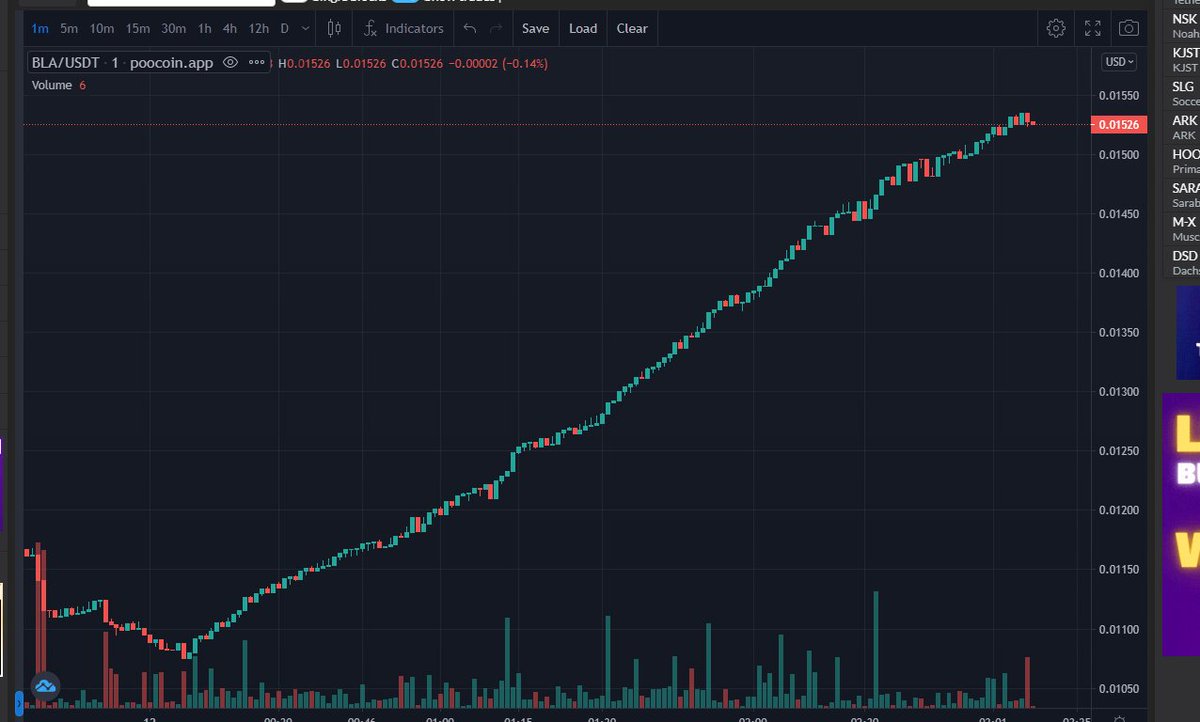Screen dimensions: 1200x722
Task: Open the Indicators dialog
Action: tap(404, 28)
